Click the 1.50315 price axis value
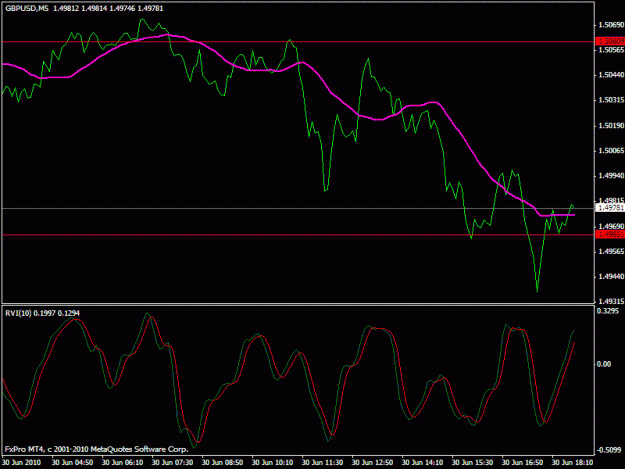The image size is (625, 469). (x=611, y=100)
